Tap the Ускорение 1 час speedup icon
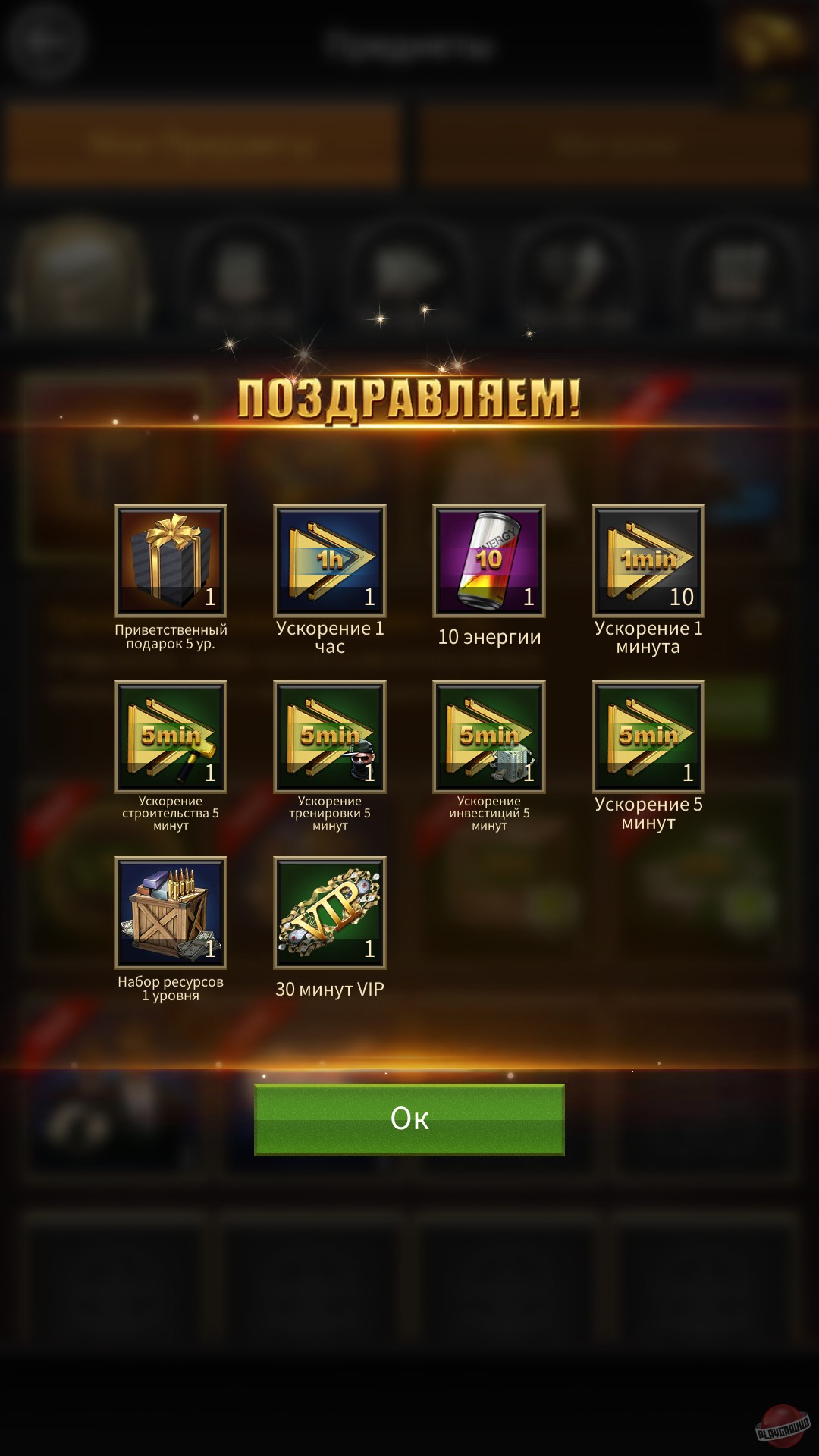Viewport: 819px width, 1456px height. click(x=330, y=560)
